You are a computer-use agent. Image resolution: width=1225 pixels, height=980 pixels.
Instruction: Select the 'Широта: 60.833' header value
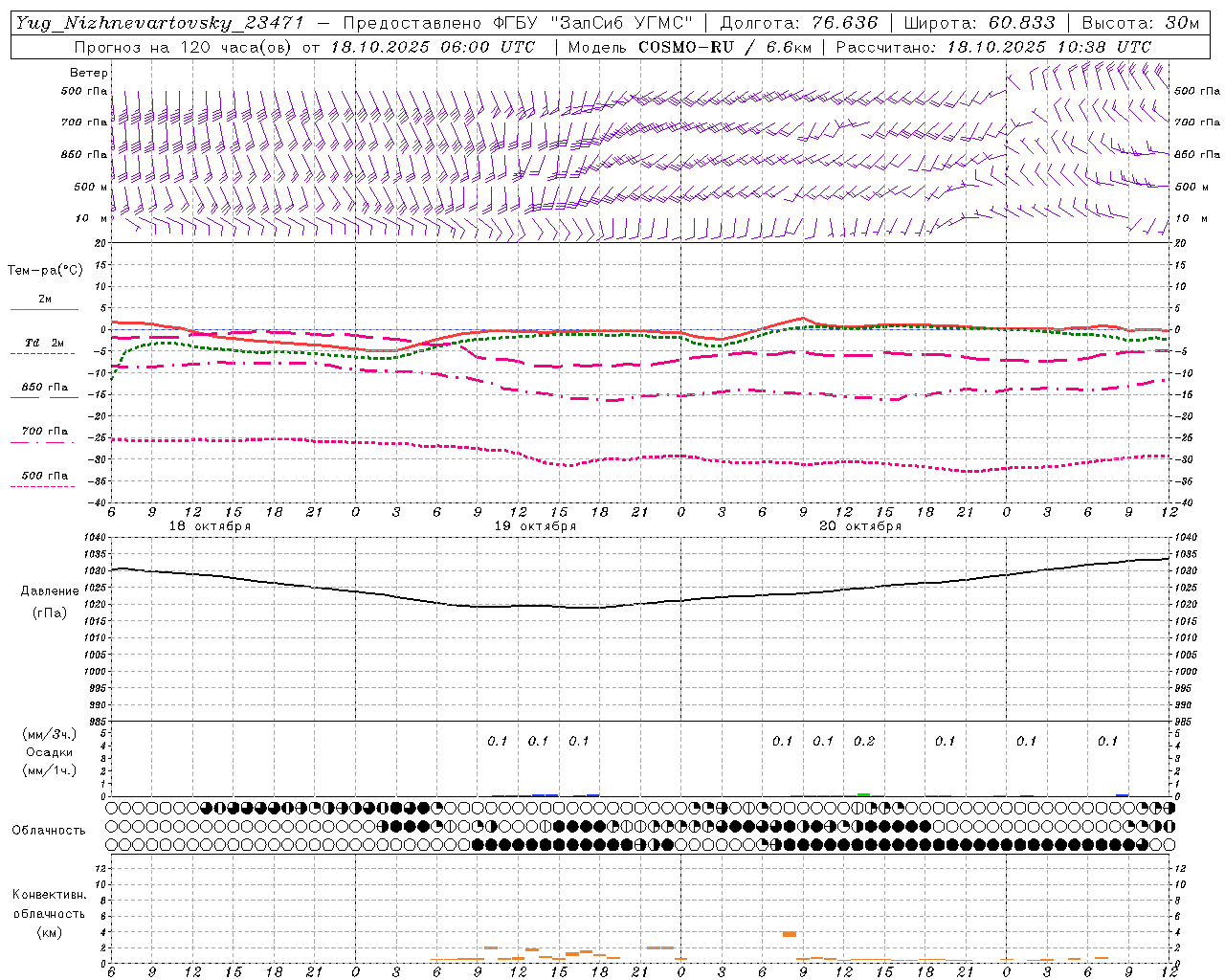980,23
